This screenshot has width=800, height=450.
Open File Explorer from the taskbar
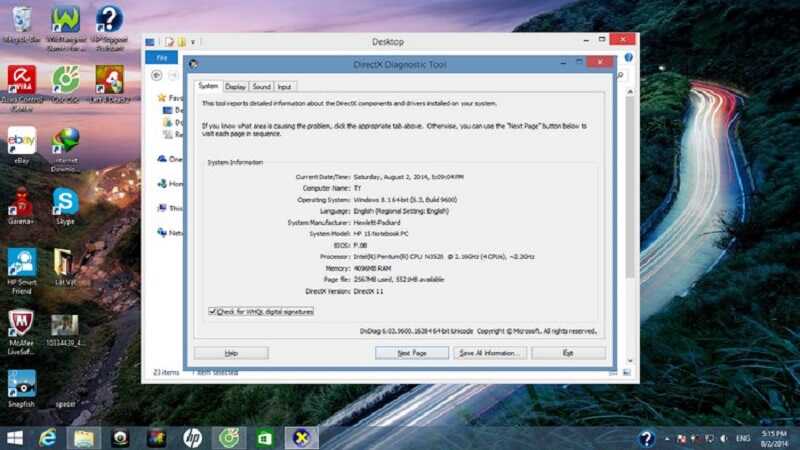[84, 438]
